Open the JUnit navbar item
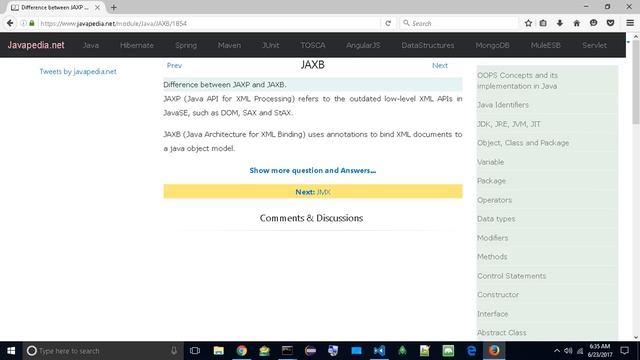Screen dimensions: 640x360 271,45
